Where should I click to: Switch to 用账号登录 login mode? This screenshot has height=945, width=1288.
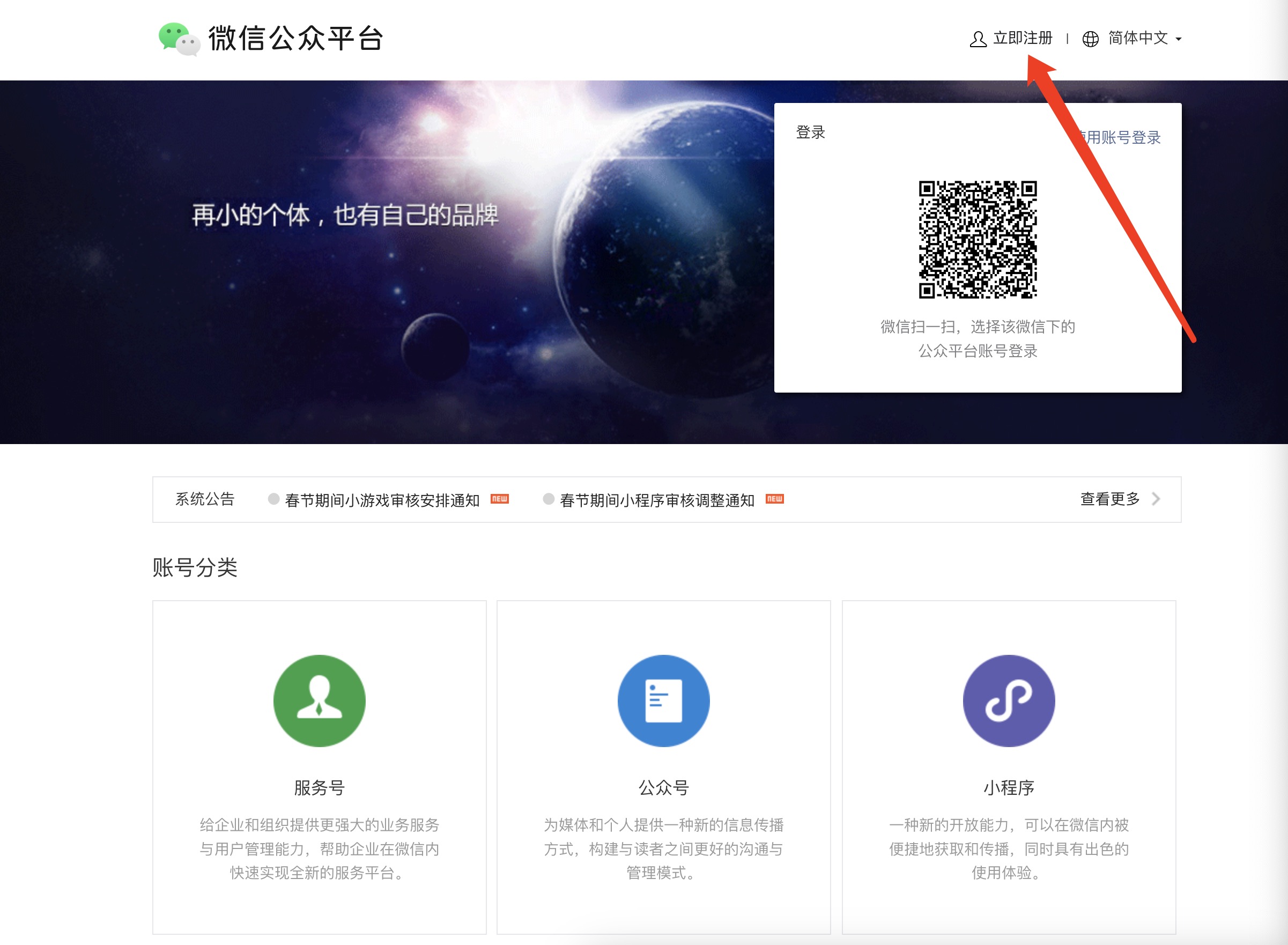coord(1122,137)
